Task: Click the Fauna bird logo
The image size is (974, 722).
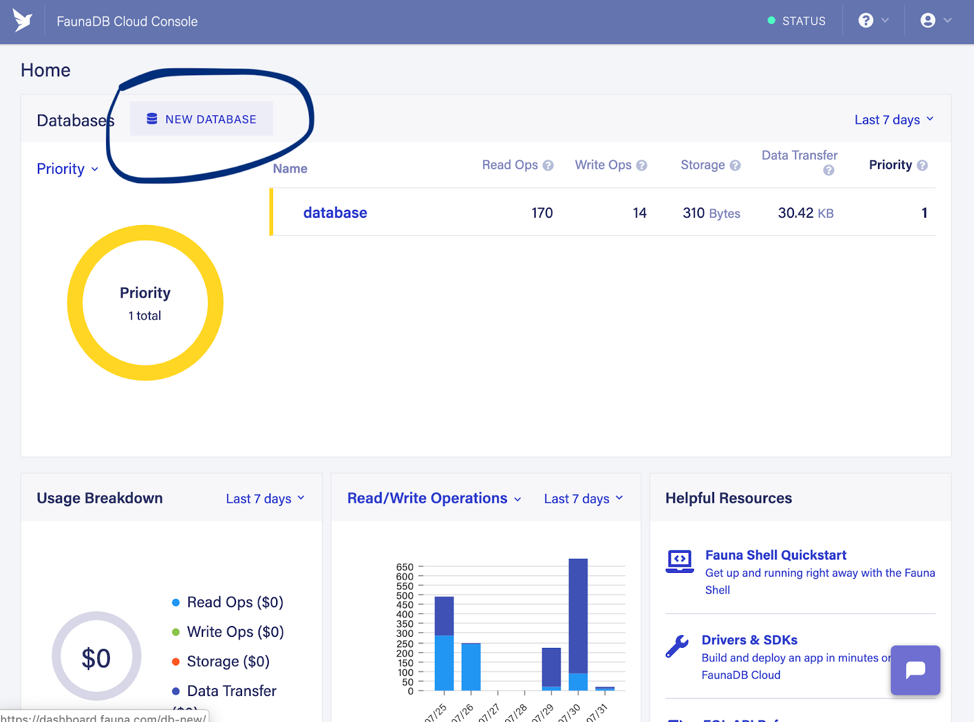Action: tap(22, 21)
